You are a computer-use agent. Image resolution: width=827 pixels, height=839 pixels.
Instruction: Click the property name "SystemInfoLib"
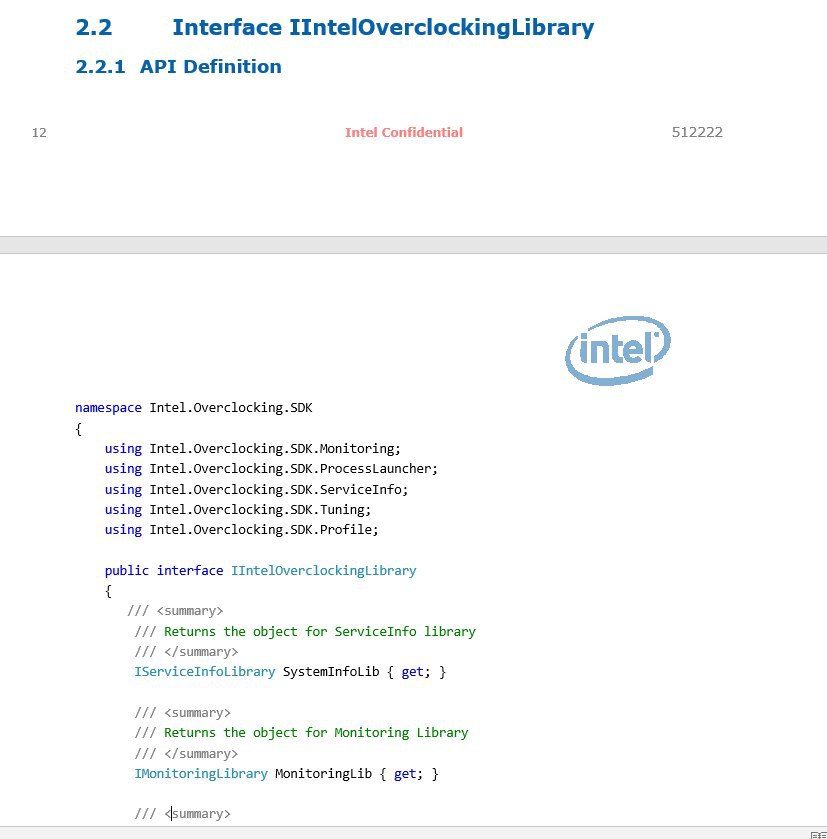click(x=331, y=672)
